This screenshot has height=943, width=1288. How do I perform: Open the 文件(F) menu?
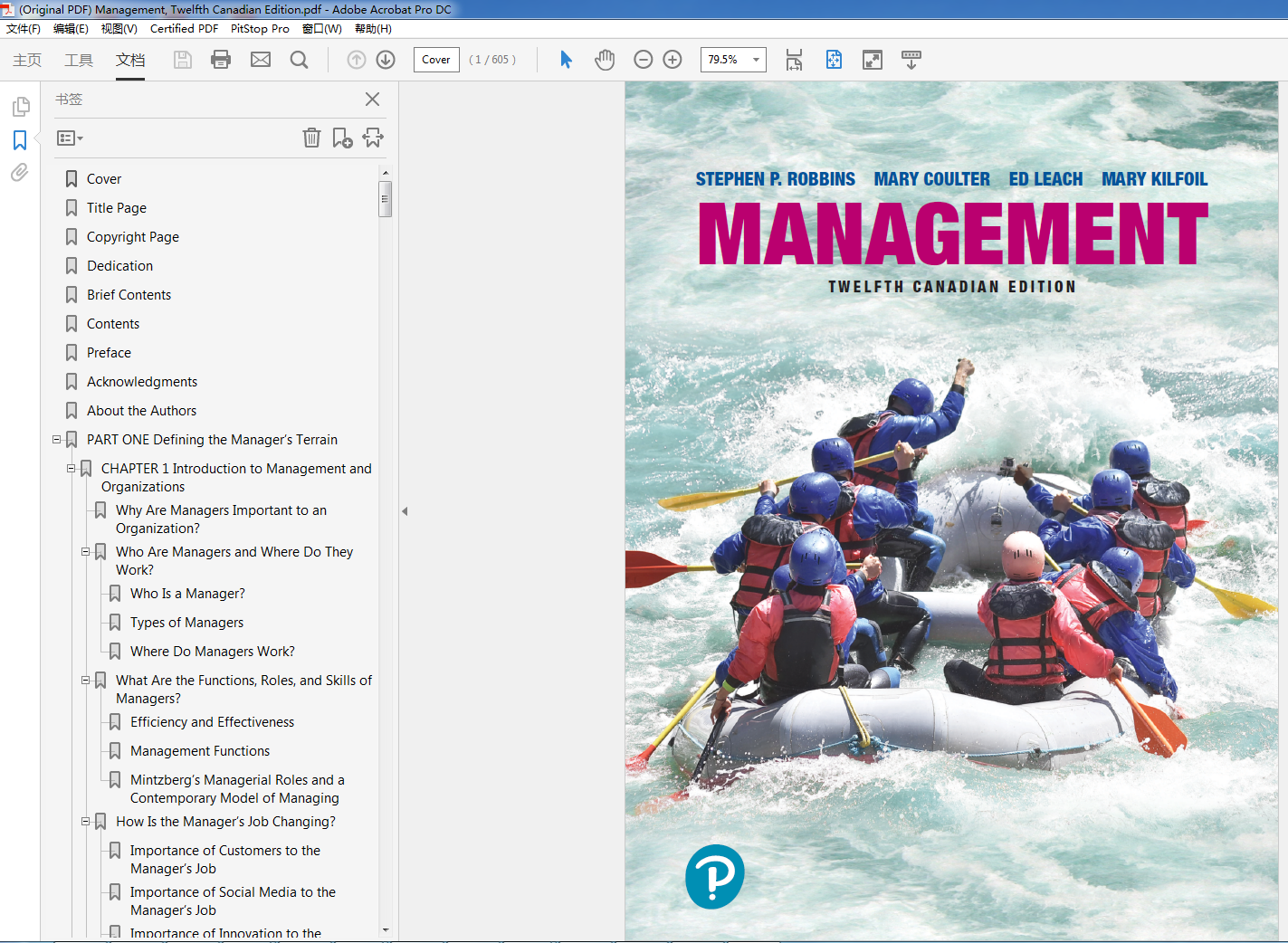tap(24, 29)
